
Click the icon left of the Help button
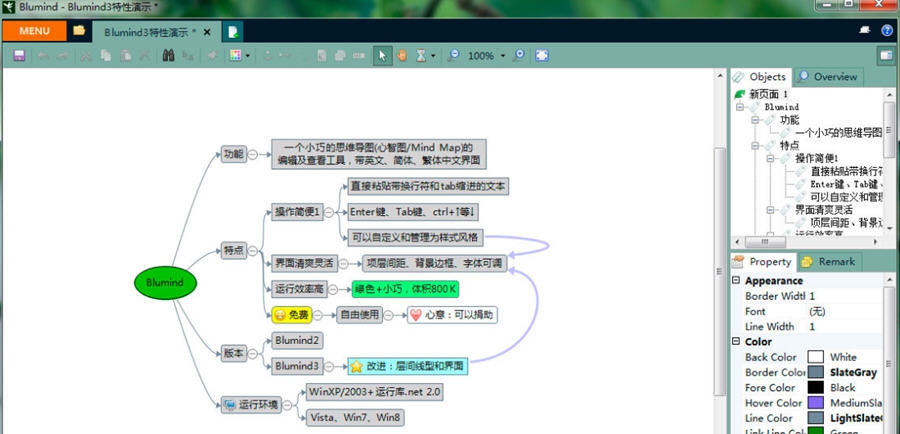click(864, 31)
